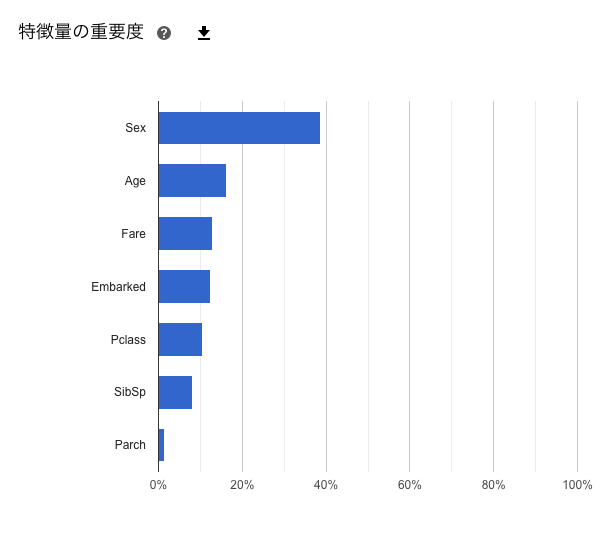Click the Age importance bar

coord(192,181)
